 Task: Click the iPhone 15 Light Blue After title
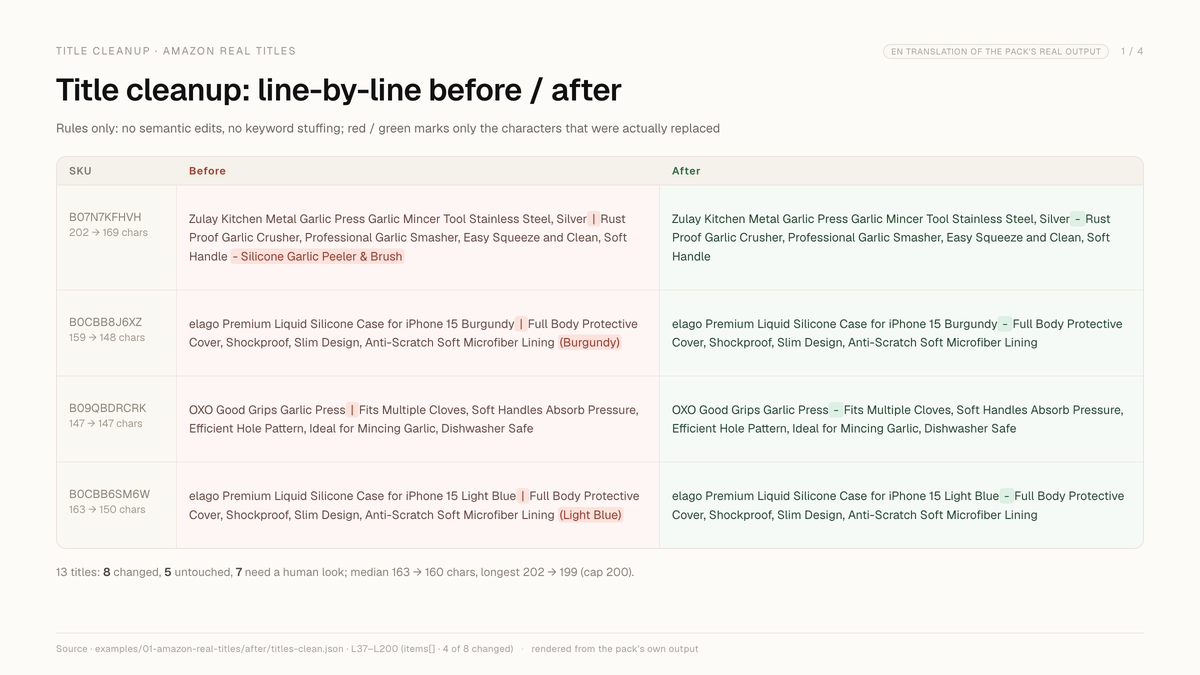click(898, 505)
